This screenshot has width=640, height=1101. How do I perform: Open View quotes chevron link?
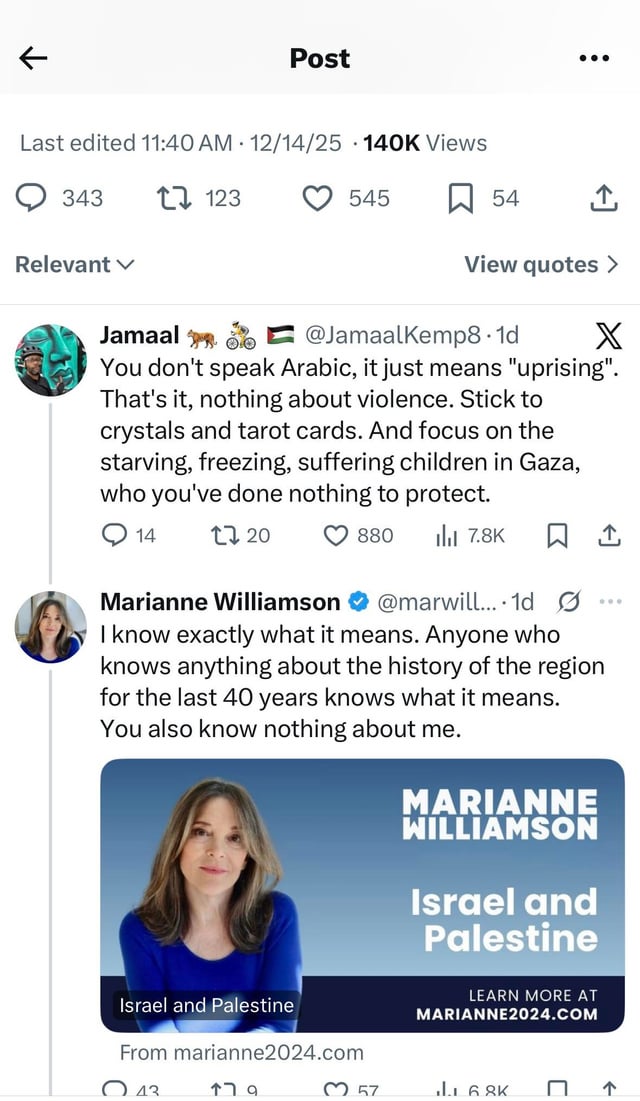(x=542, y=265)
